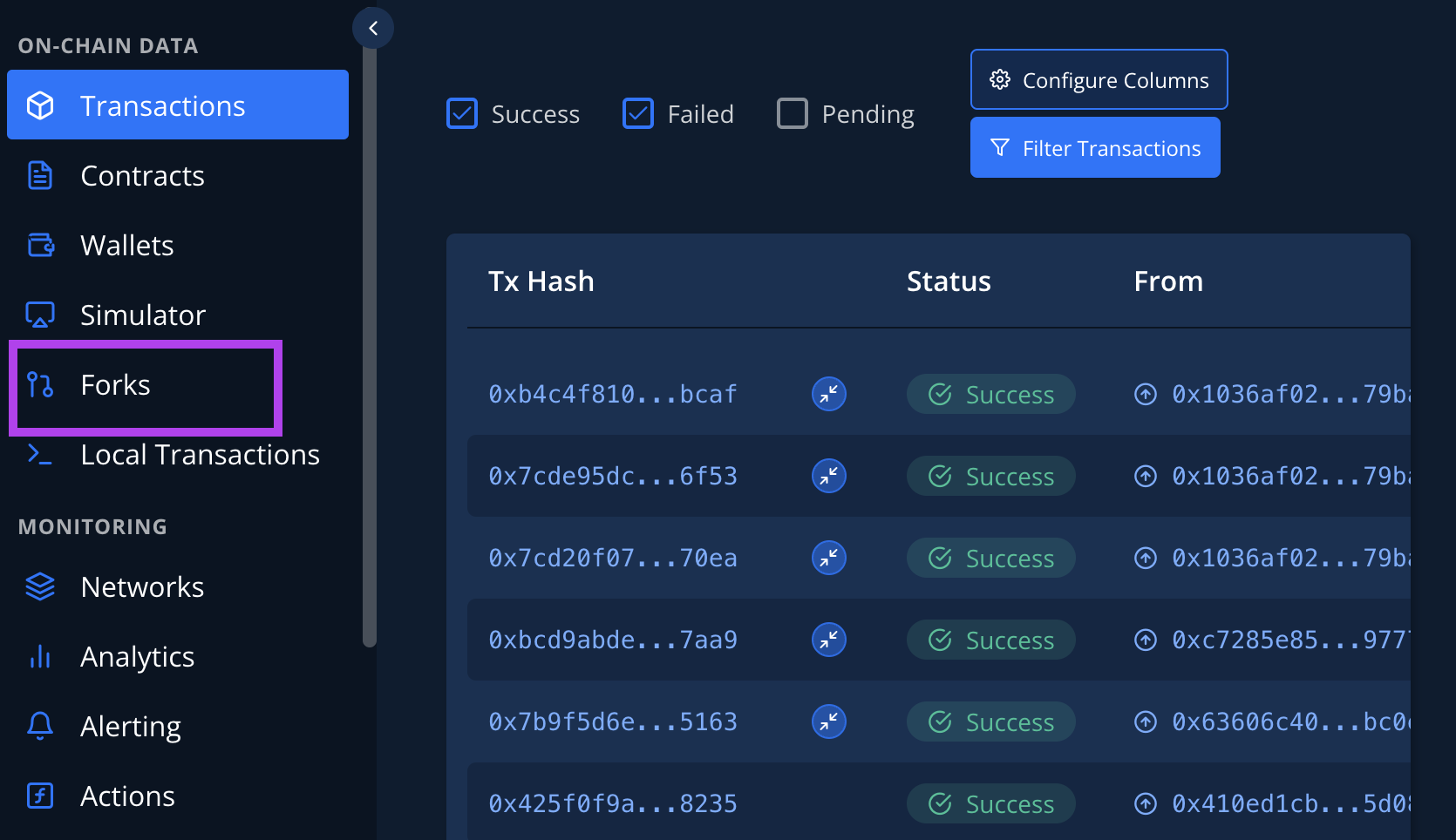Click the Actions function icon
The height and width of the screenshot is (840, 1456).
click(x=40, y=796)
